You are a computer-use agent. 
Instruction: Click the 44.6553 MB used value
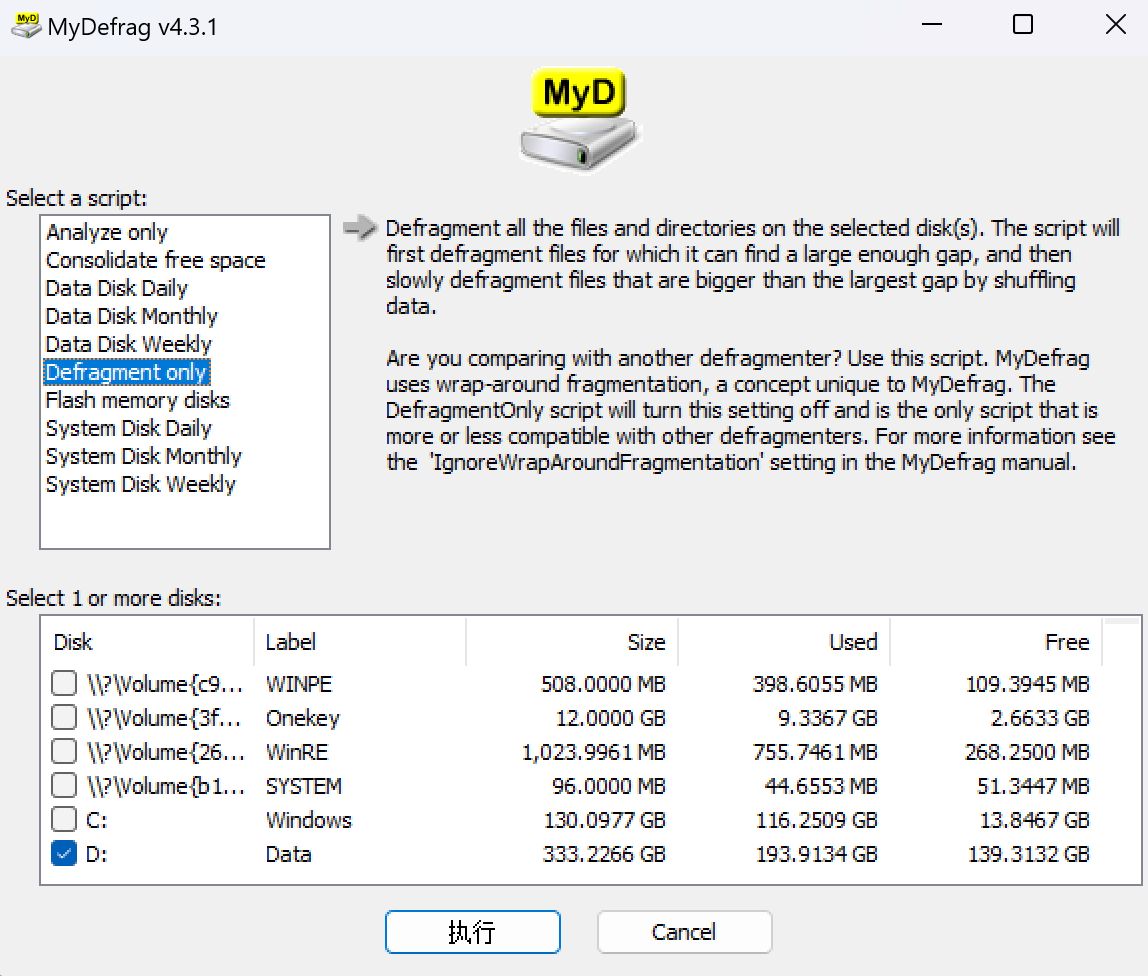[x=821, y=786]
